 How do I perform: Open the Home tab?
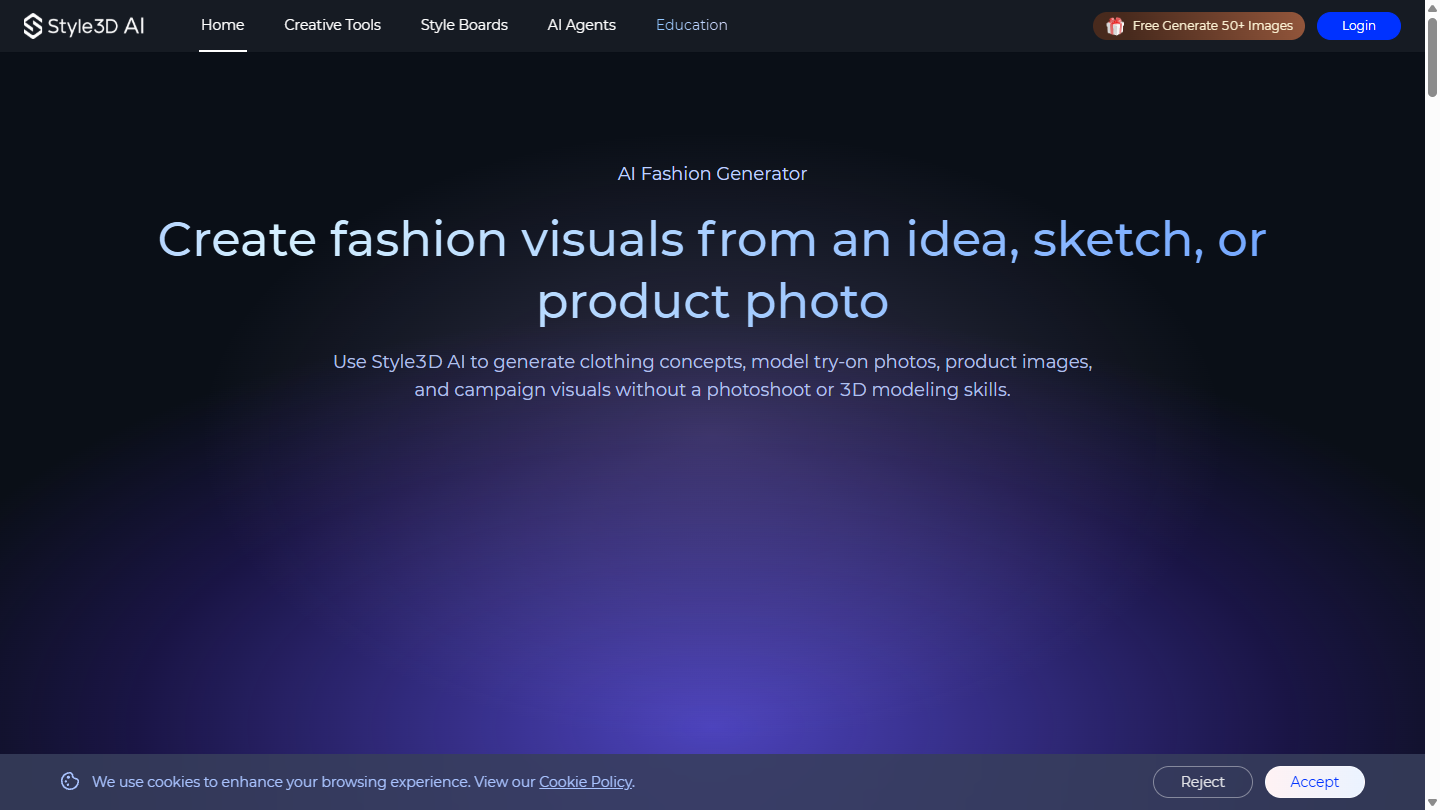(222, 25)
